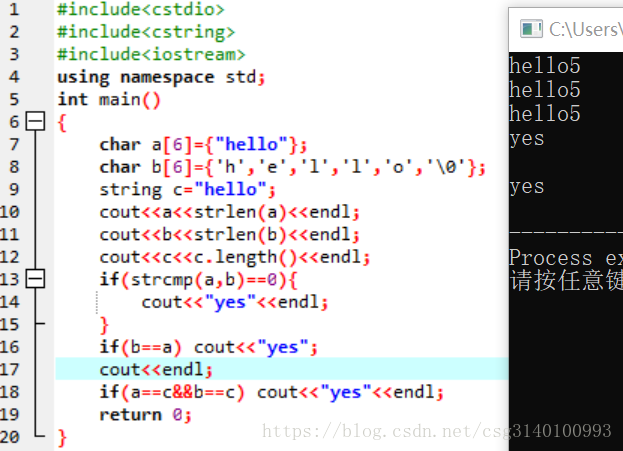Click the if(b==a) cout<<"yes"; line

[208, 347]
